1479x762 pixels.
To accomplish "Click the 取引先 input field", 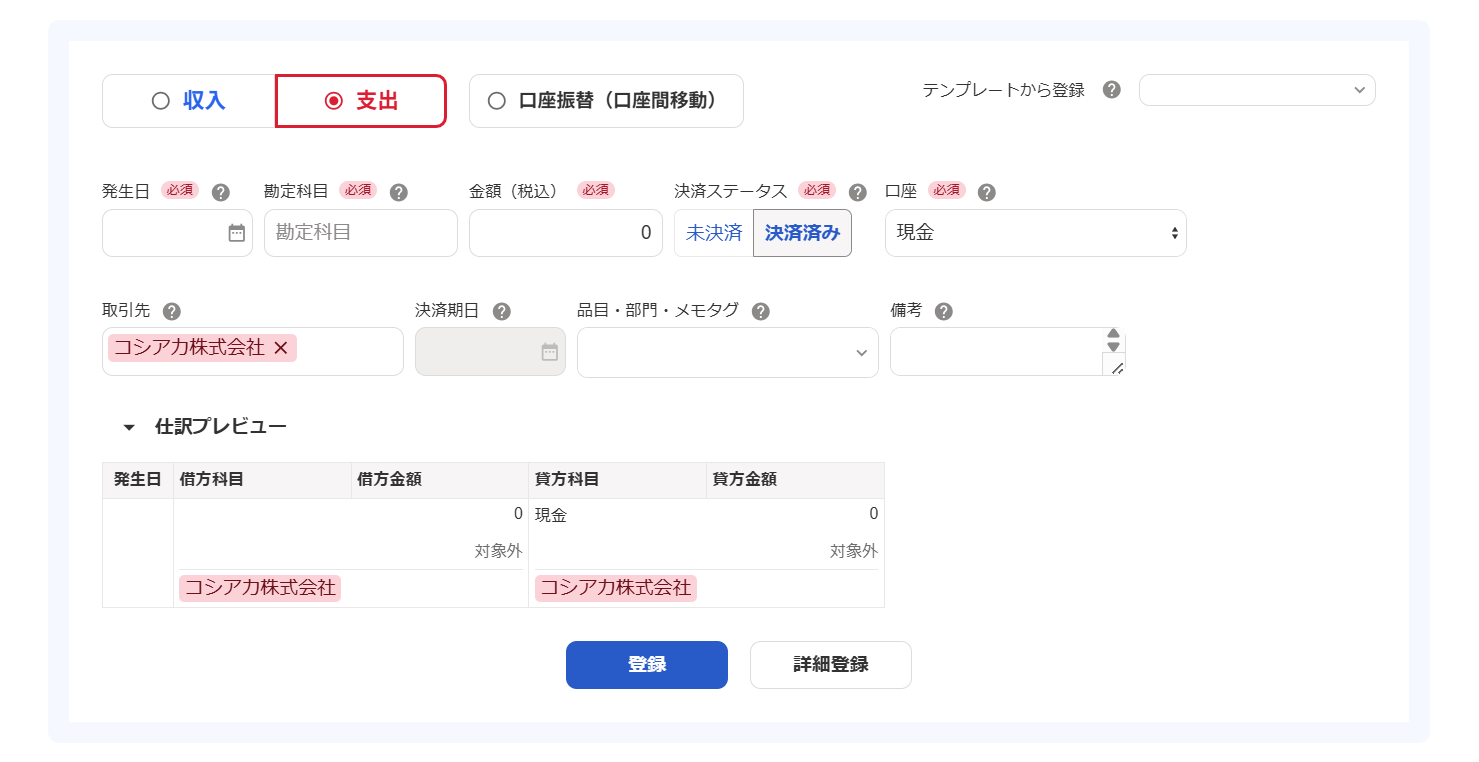I will click(x=253, y=351).
